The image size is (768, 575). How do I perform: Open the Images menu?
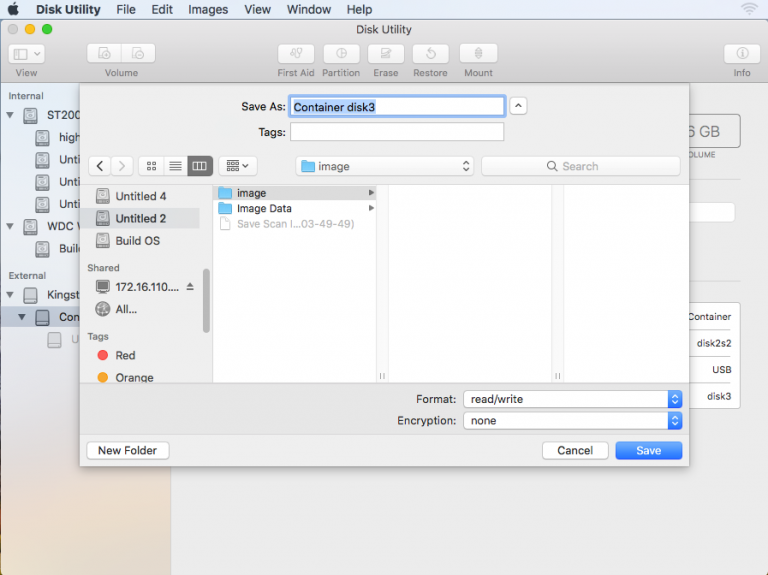(x=208, y=9)
